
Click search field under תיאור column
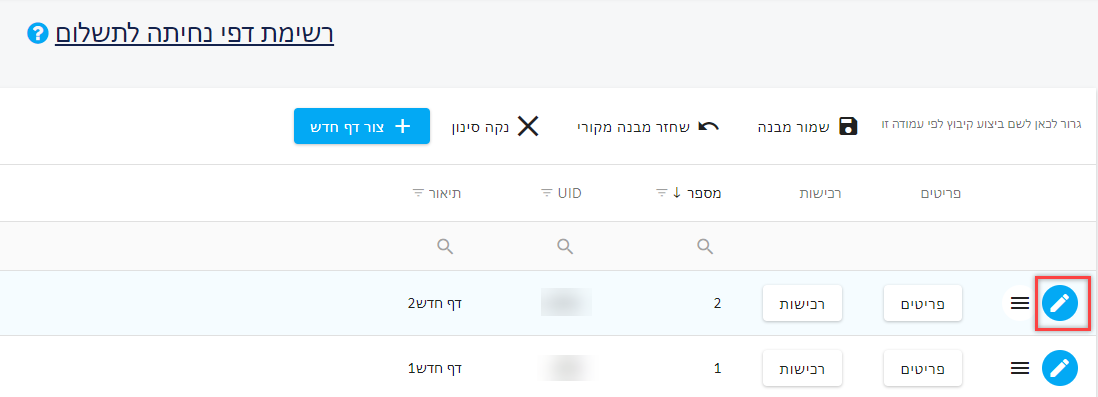[x=445, y=246]
